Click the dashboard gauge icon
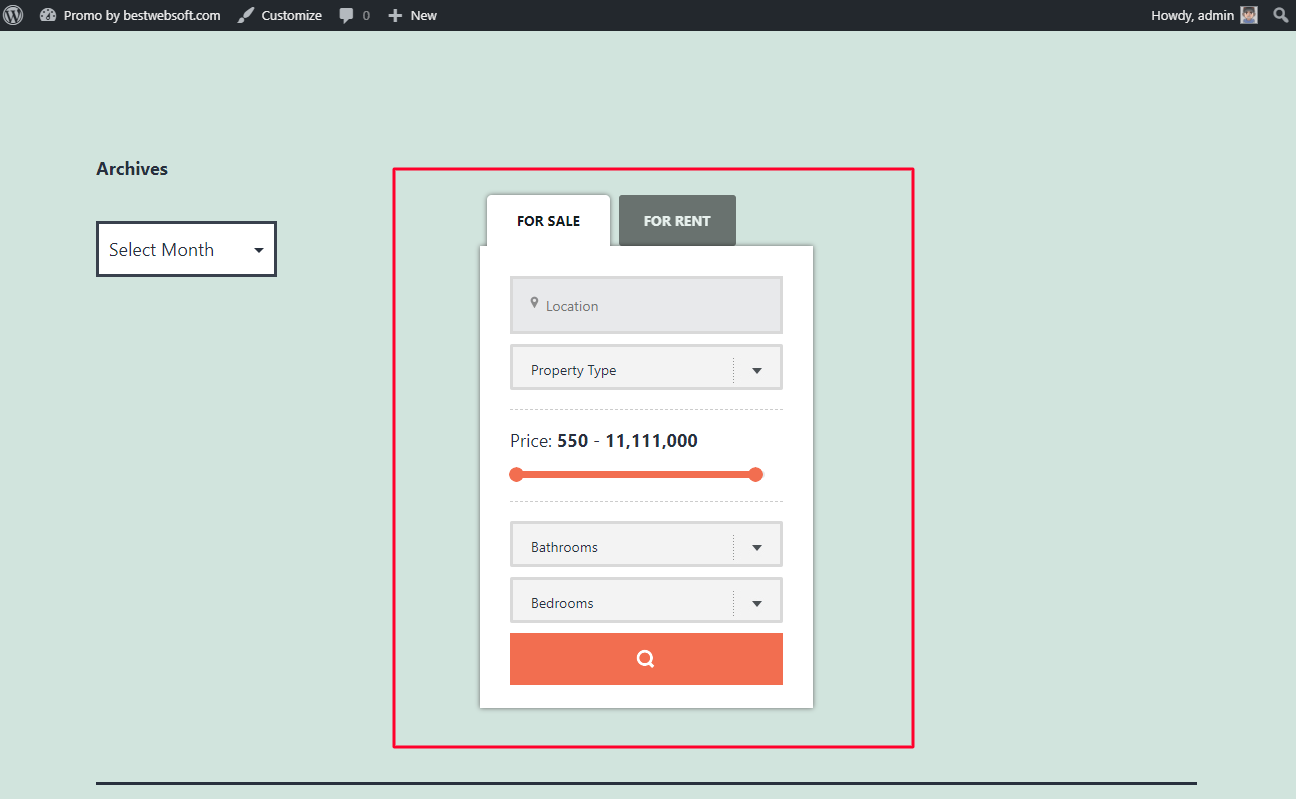Image resolution: width=1296 pixels, height=799 pixels. [48, 15]
